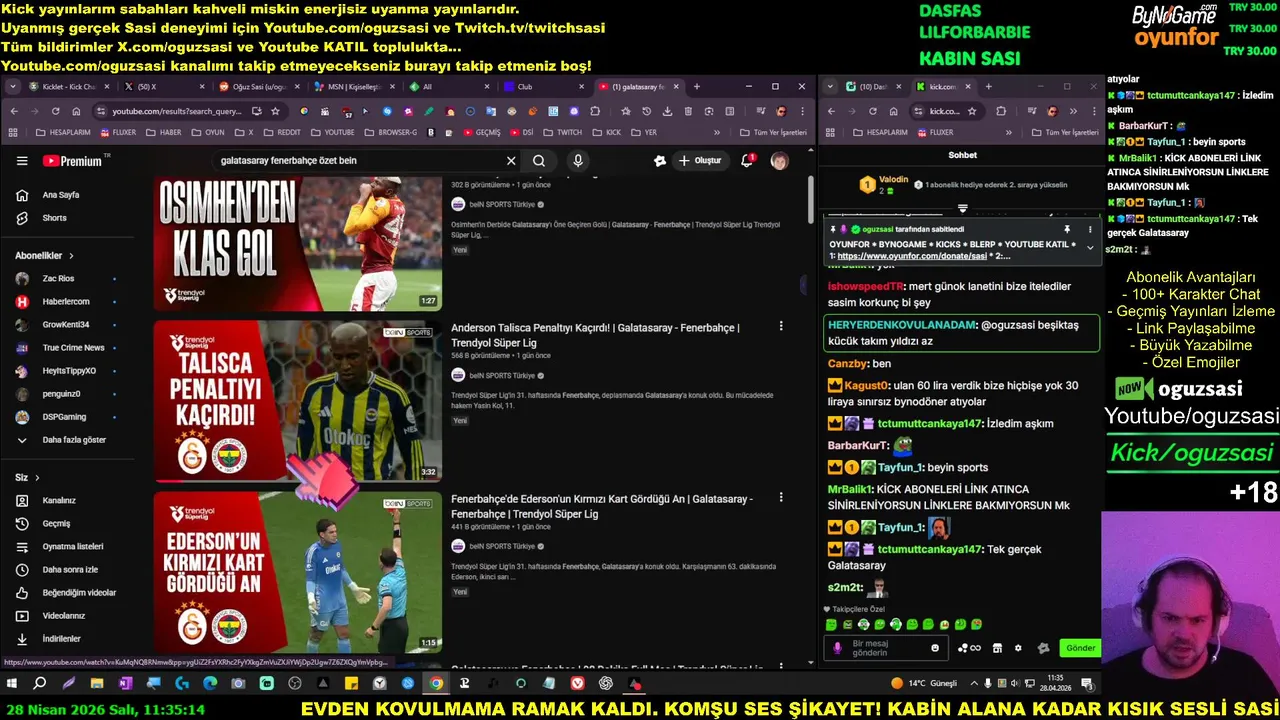Open TWITCH bookmark folder
The height and width of the screenshot is (720, 1280).
coord(562,132)
